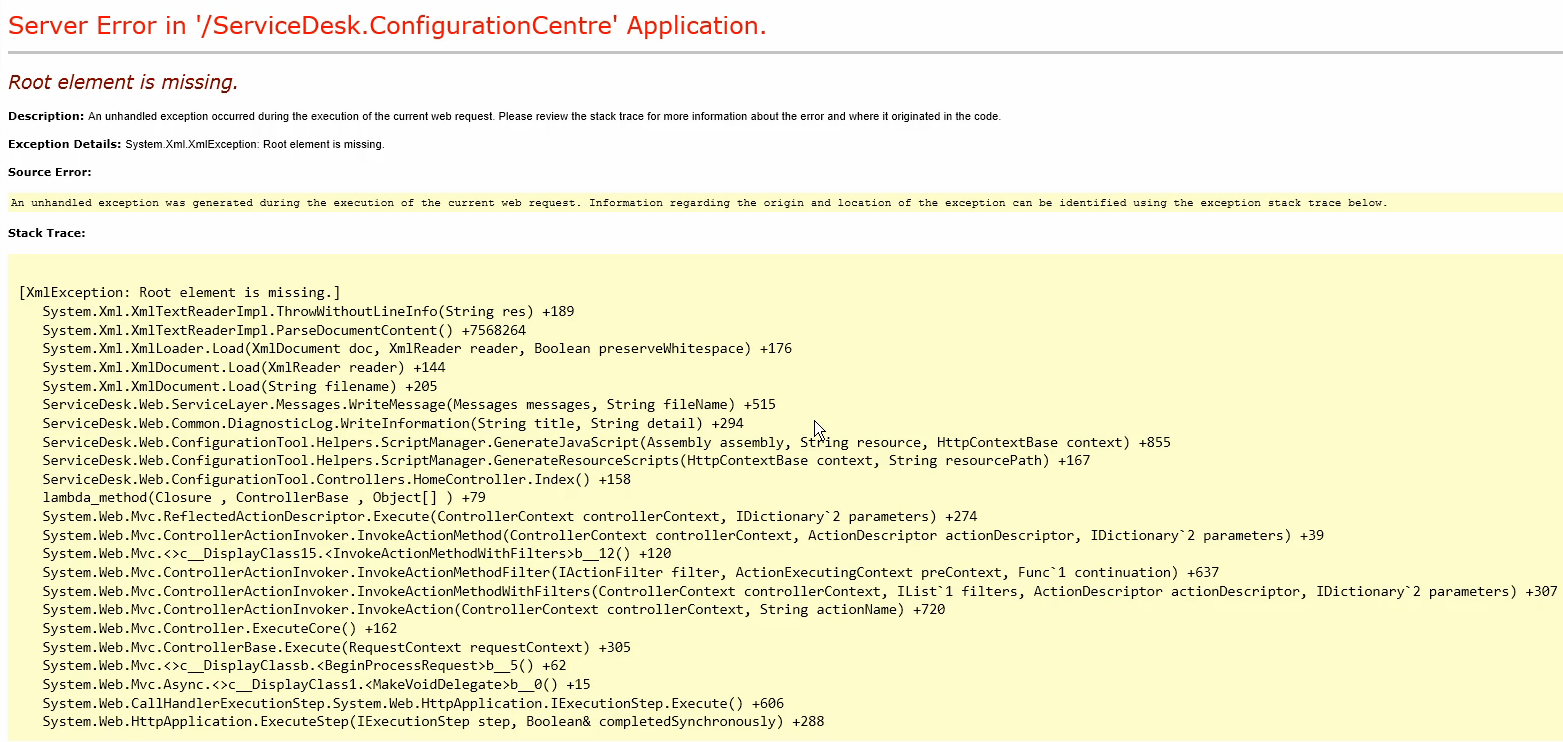This screenshot has width=1563, height=742.
Task: Click the Controller.ExecuteCore stack trace line
Action: pos(219,629)
